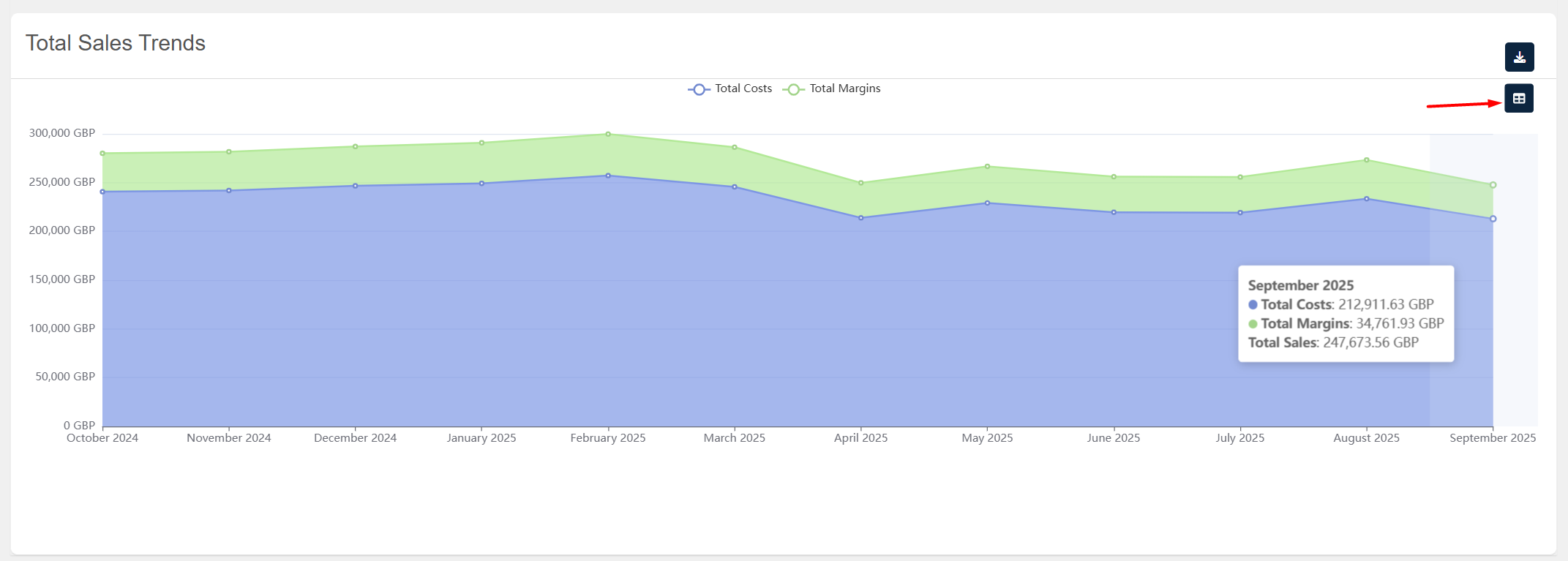Click the May 2025 Total Costs point
This screenshot has width=1568, height=561.
pos(987,203)
